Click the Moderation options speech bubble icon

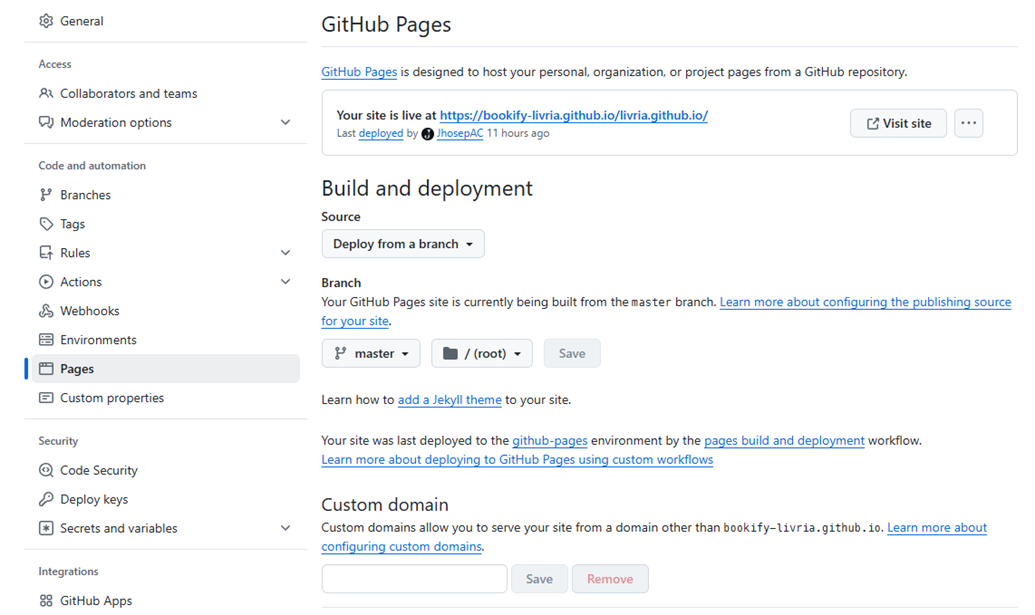[x=46, y=122]
